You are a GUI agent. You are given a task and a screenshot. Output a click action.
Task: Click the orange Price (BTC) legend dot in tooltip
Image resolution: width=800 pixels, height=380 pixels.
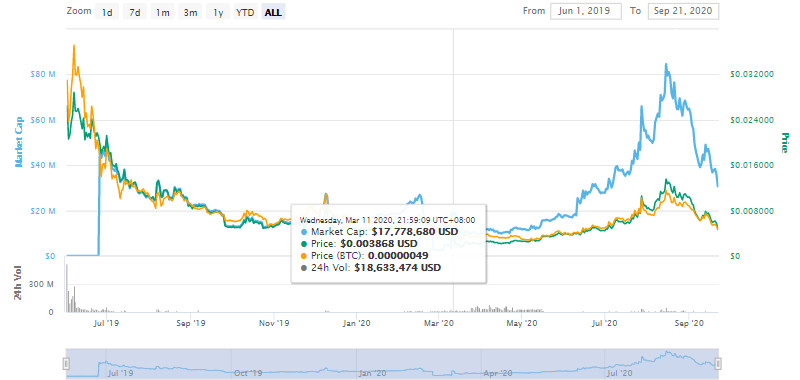pos(304,256)
